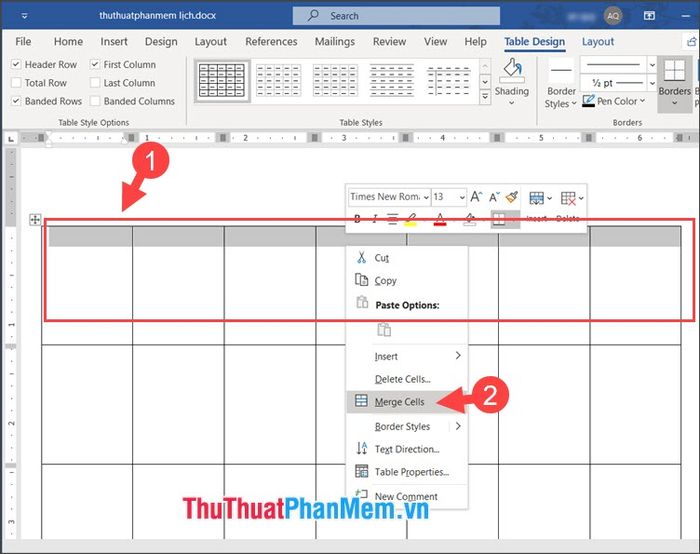Click the table move handle icon
The height and width of the screenshot is (554, 700).
(35, 220)
